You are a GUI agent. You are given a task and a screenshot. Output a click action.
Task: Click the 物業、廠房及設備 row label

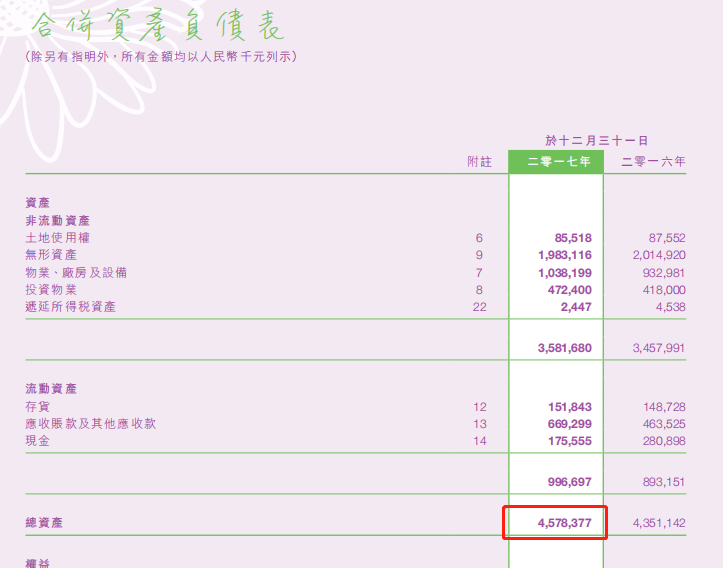(76, 272)
